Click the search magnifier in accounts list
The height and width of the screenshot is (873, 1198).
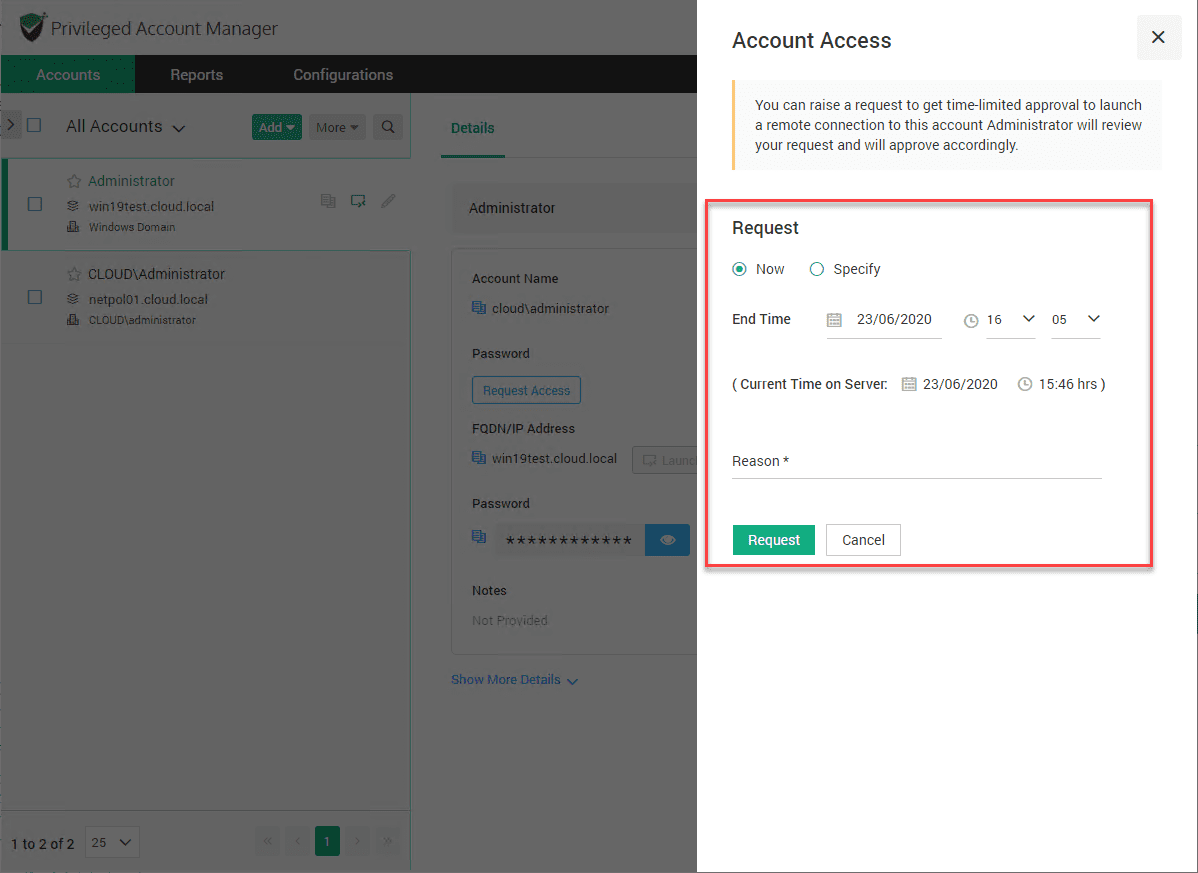tap(388, 127)
